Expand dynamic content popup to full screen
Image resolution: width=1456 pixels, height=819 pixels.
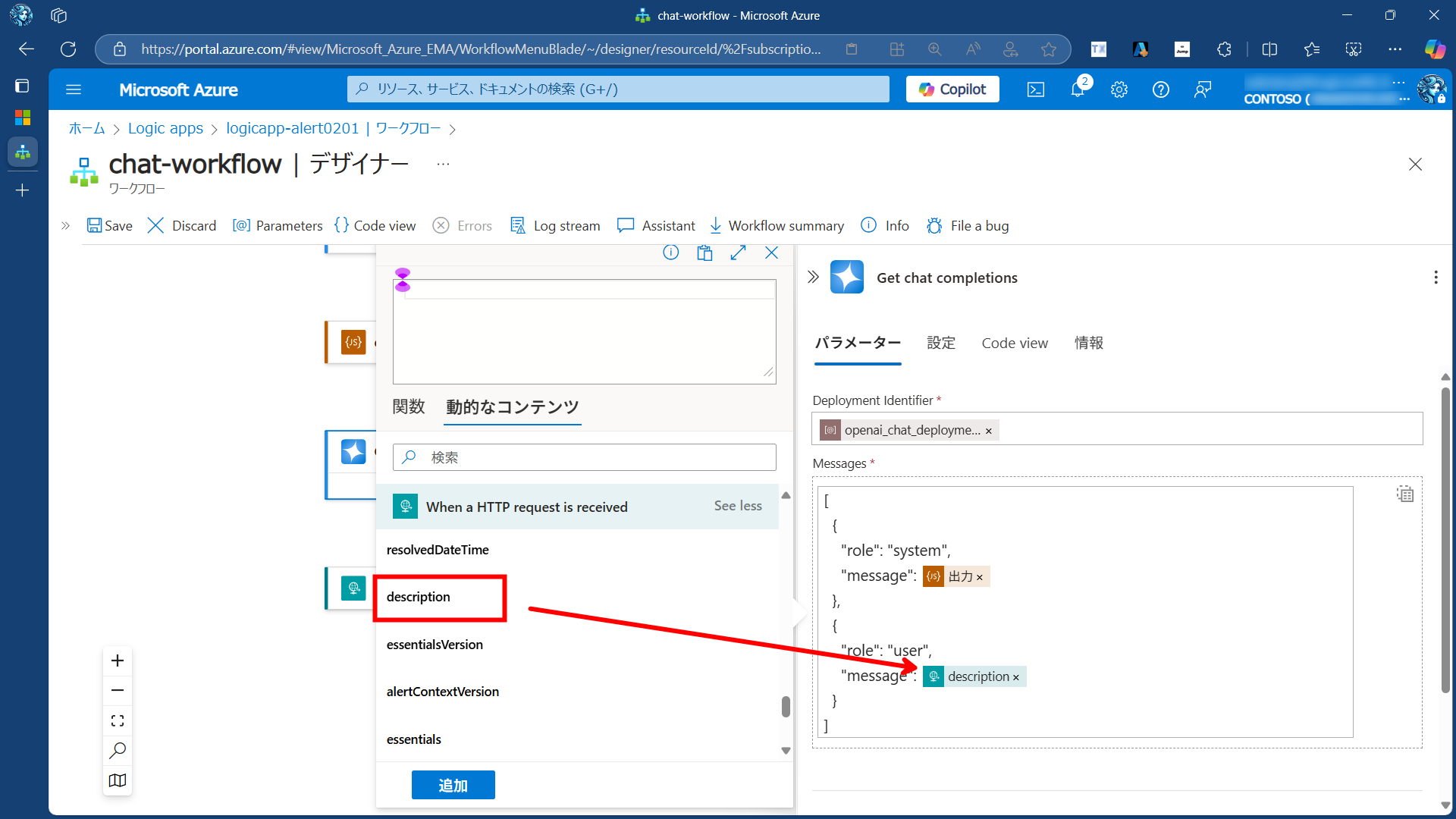click(738, 253)
